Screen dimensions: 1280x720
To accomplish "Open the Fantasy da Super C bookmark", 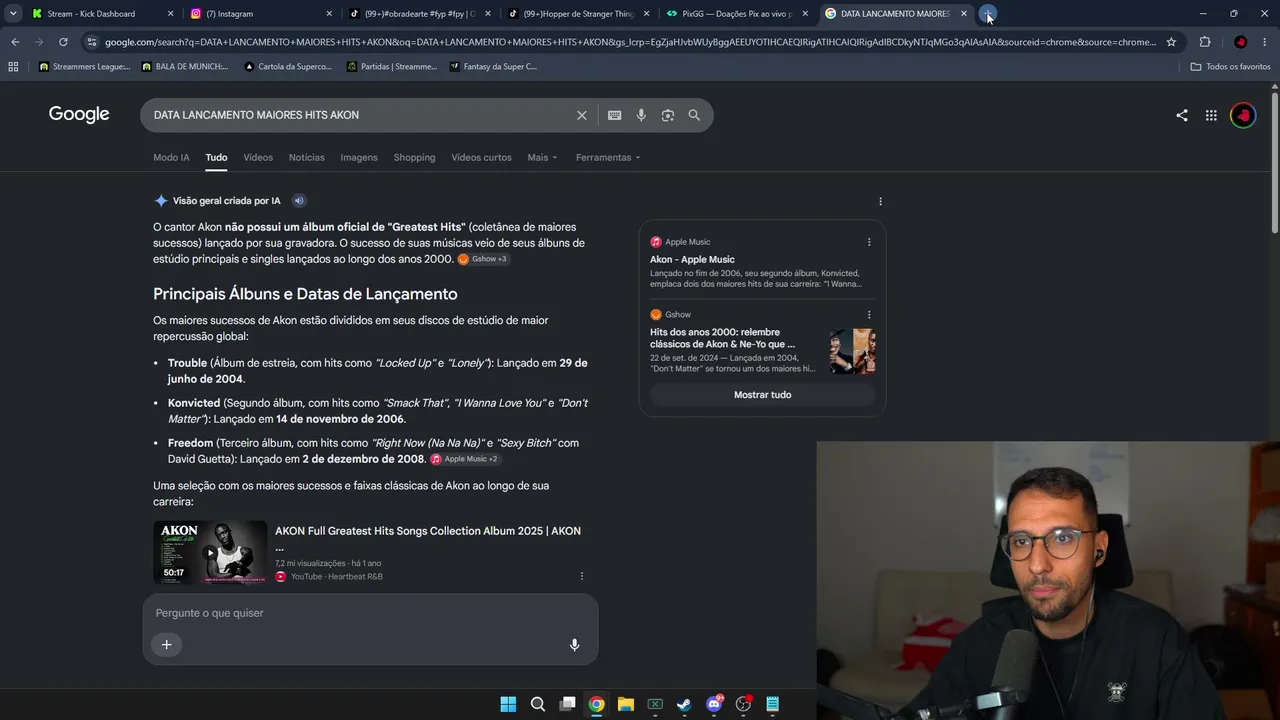I will 493,67.
